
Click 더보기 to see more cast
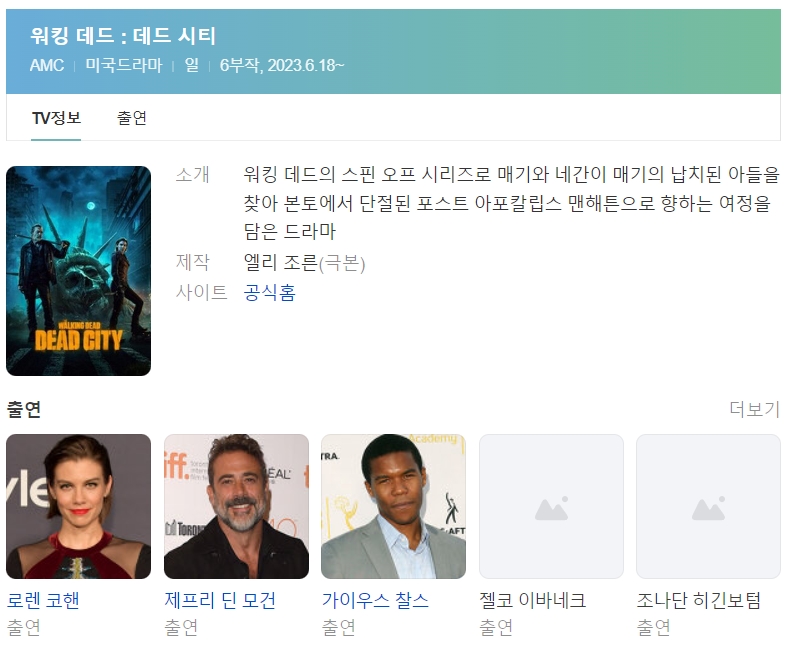(755, 409)
